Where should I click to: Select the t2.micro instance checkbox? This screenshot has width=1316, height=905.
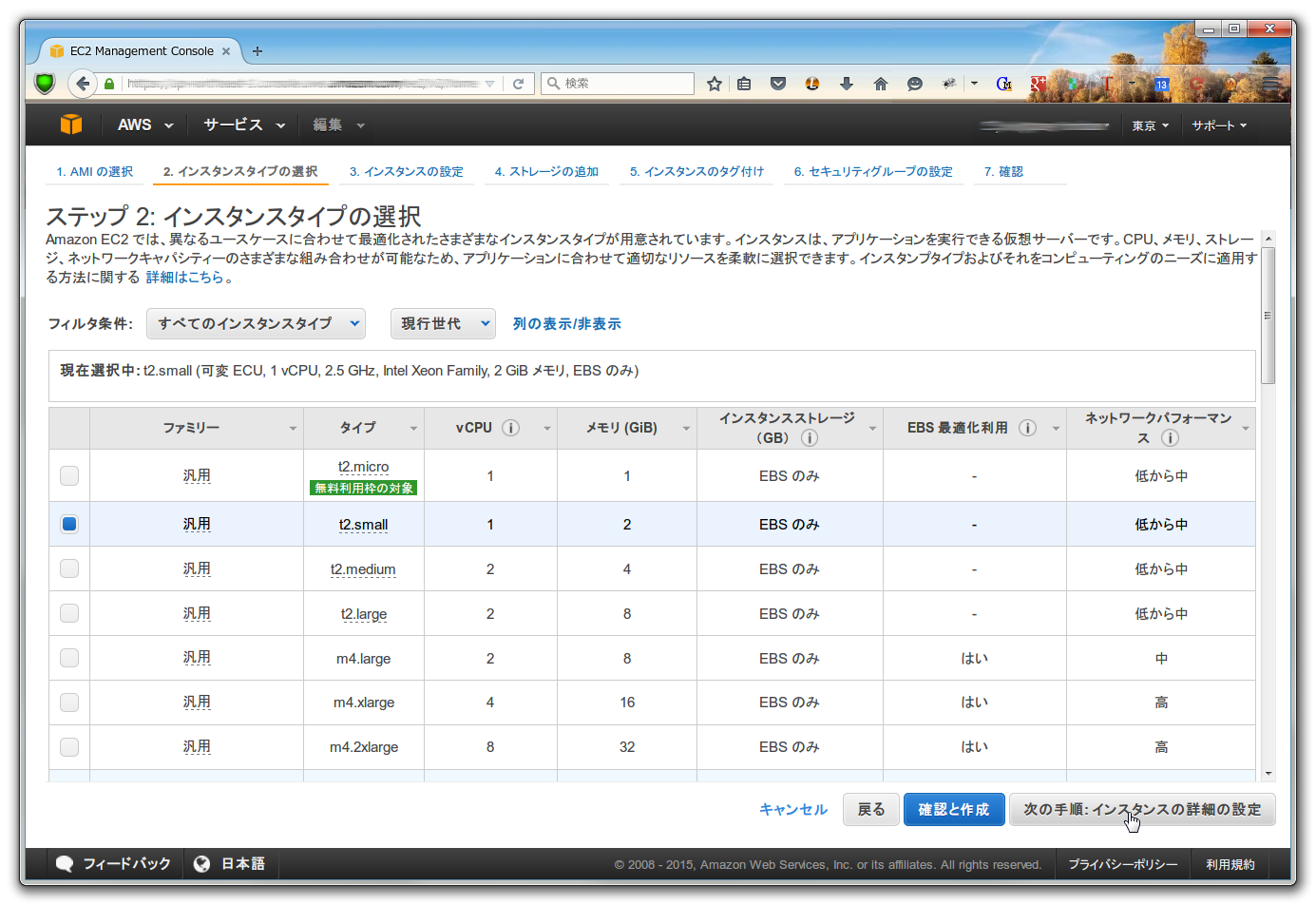click(x=69, y=475)
